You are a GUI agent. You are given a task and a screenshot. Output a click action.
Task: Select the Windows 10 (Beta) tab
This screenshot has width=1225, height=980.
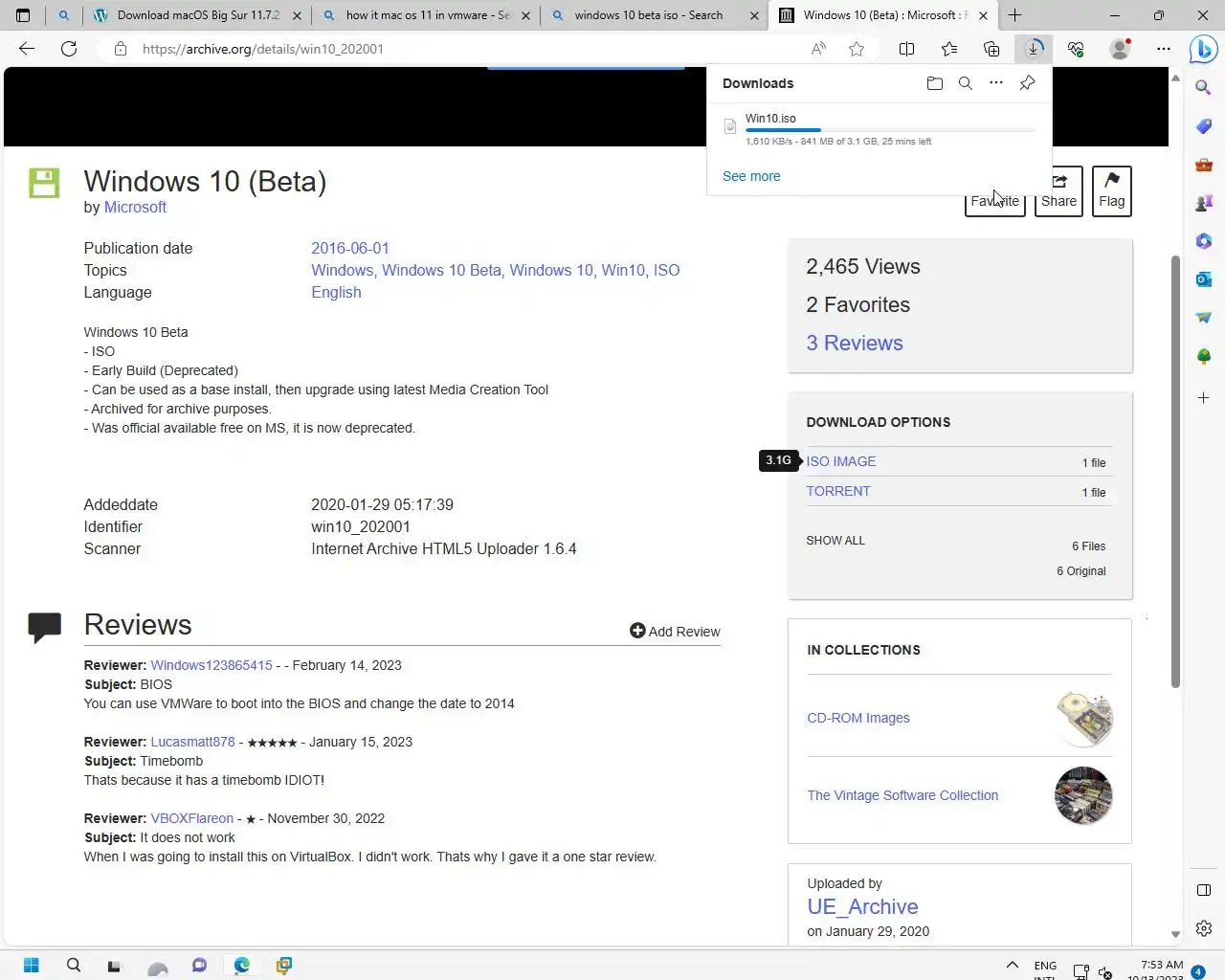pos(883,15)
